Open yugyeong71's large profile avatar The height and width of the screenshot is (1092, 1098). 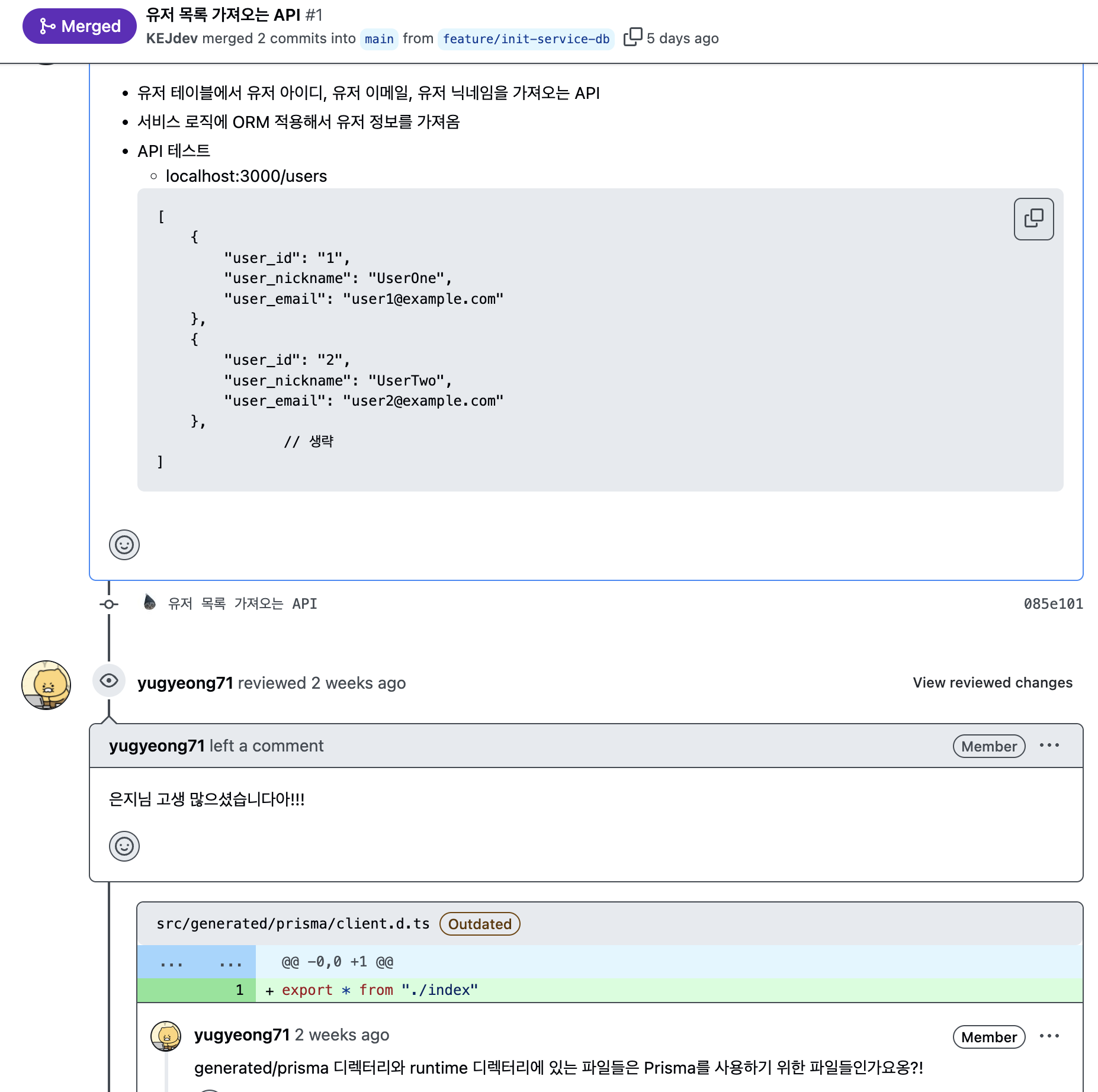[46, 685]
